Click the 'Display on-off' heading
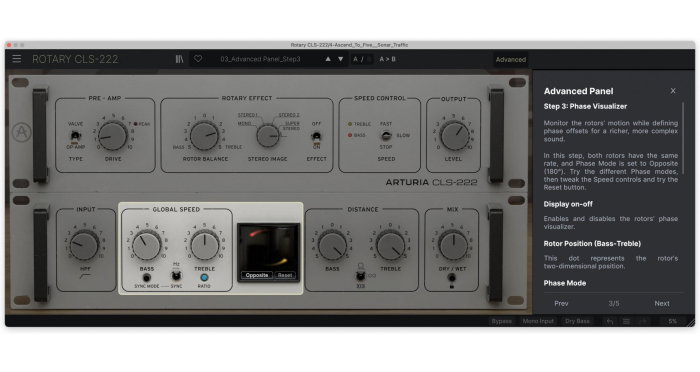The image size is (700, 372). pos(568,204)
